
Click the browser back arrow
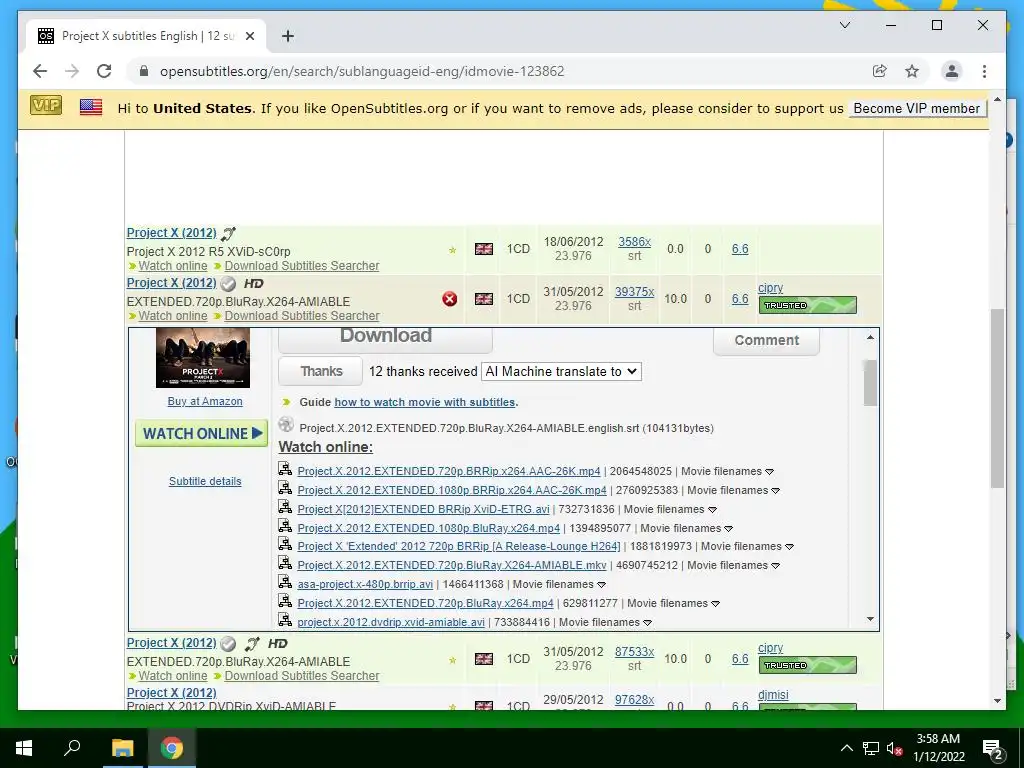pos(40,71)
